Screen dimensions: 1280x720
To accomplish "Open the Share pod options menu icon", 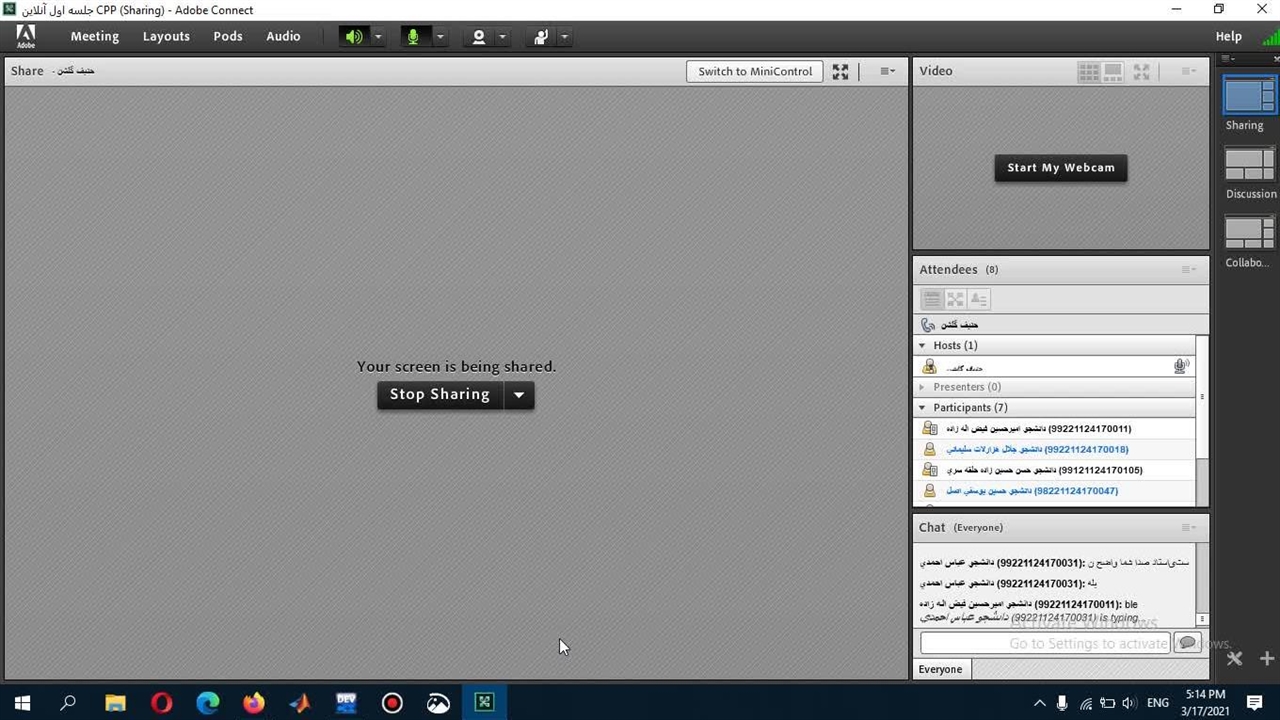I will (887, 71).
